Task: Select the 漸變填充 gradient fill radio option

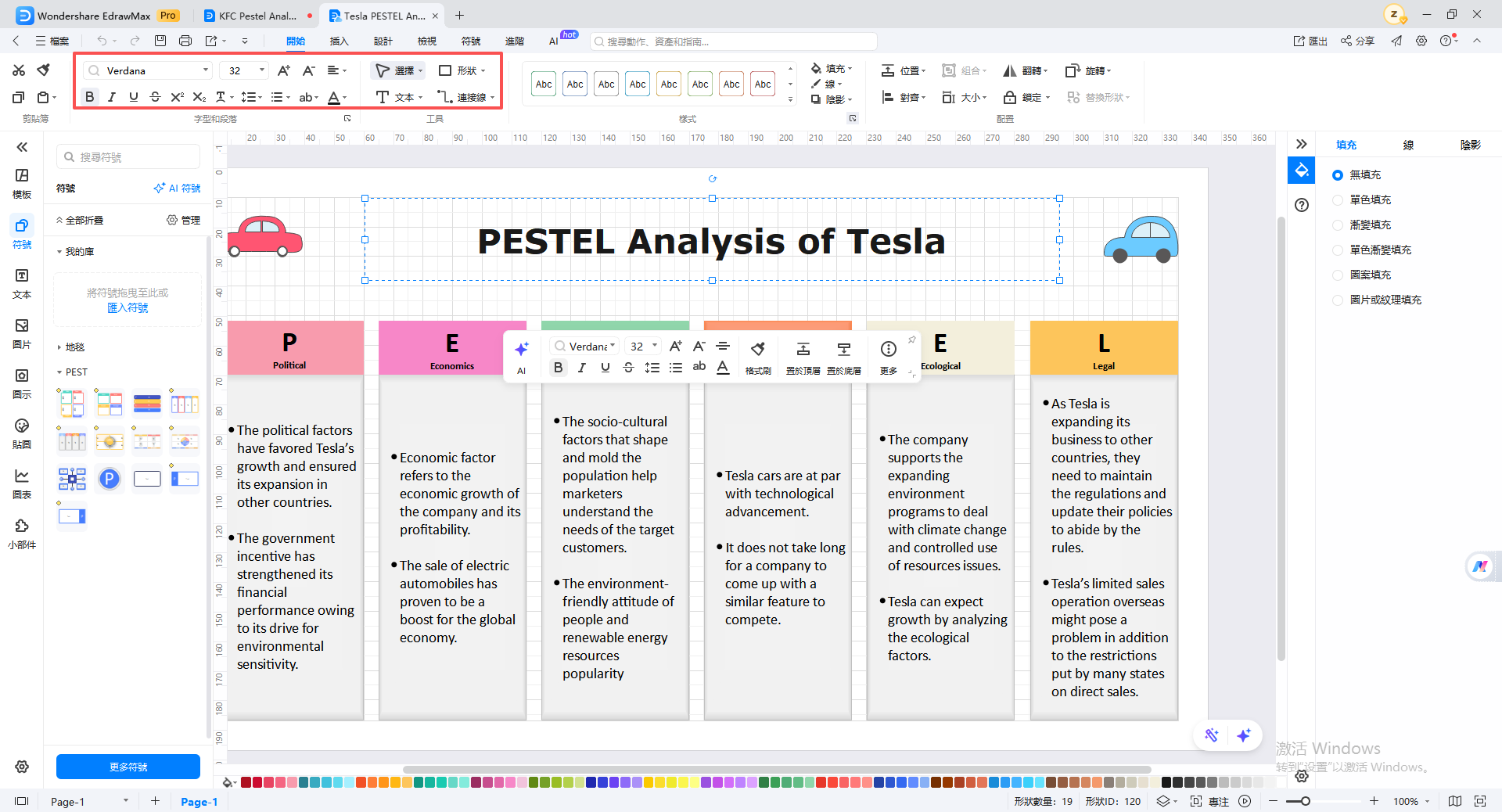Action: [x=1338, y=225]
